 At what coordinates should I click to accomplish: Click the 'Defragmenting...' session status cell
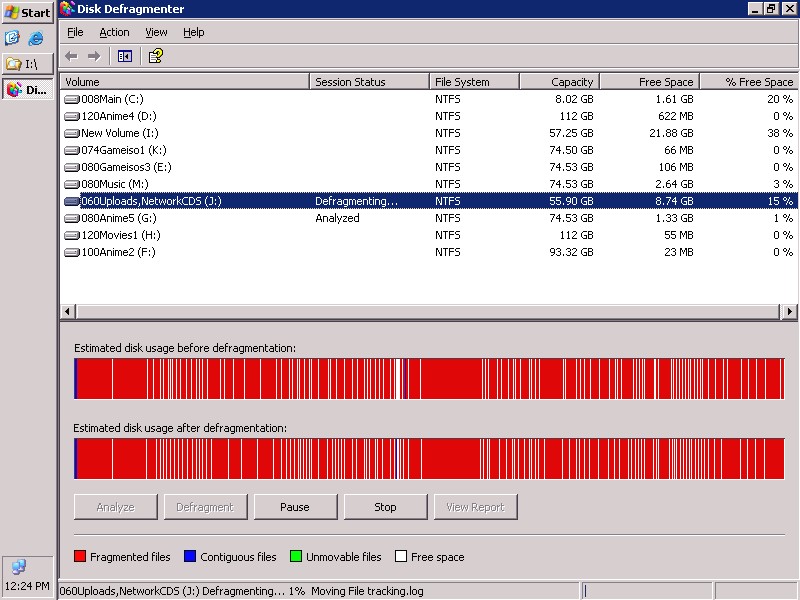tap(356, 202)
